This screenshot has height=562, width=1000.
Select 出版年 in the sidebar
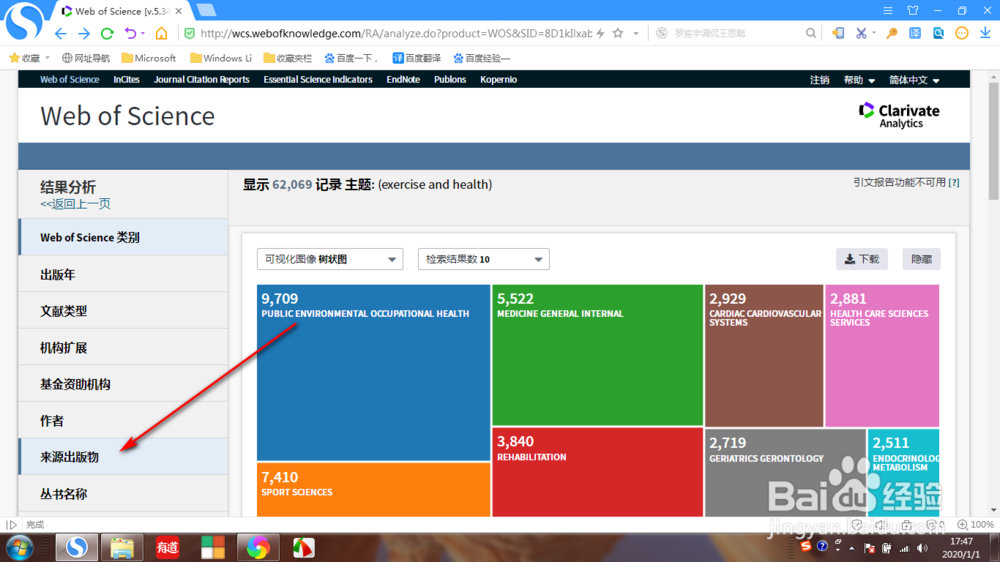[x=123, y=274]
